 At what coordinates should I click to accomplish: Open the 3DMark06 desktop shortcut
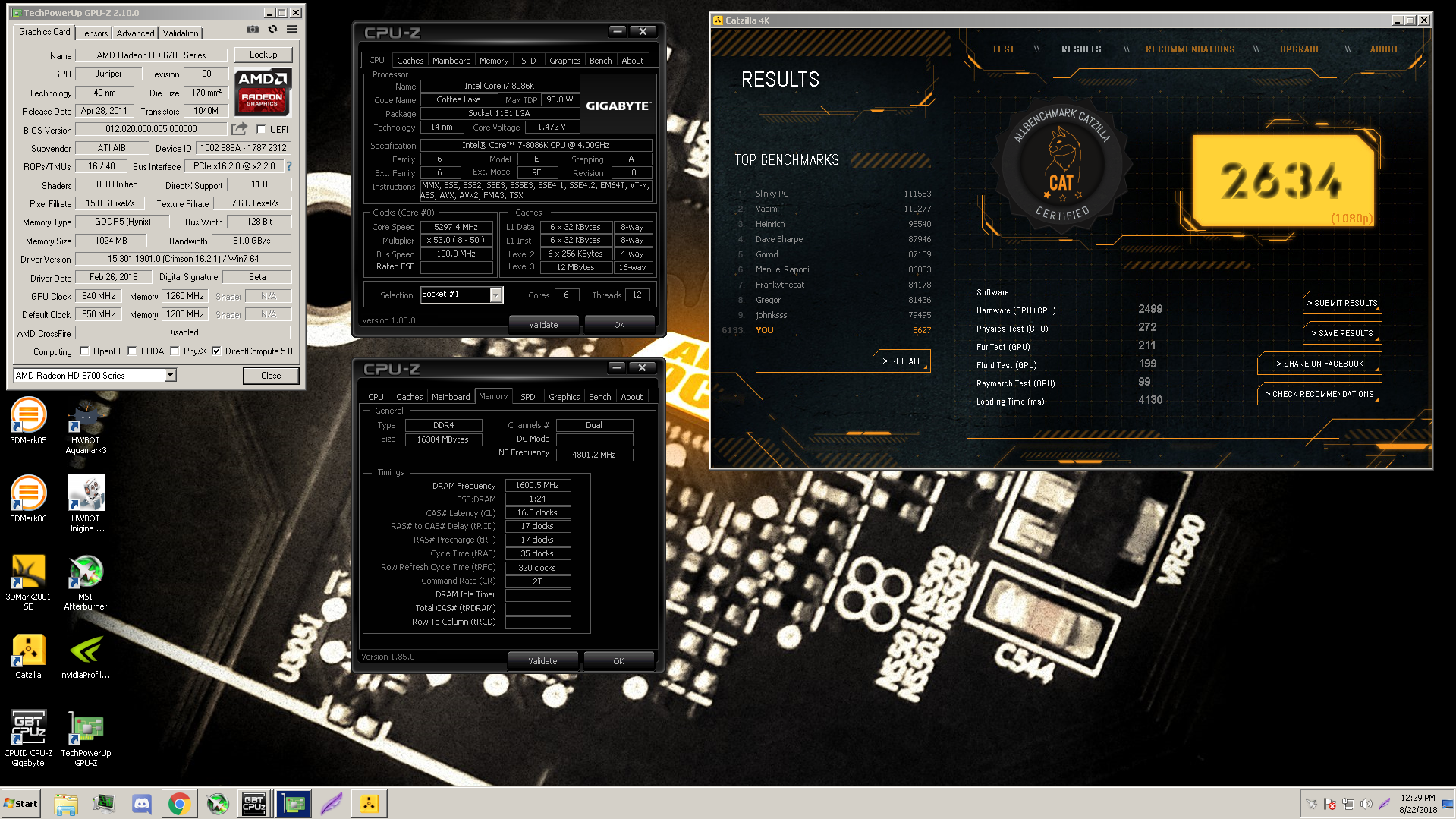click(x=28, y=499)
